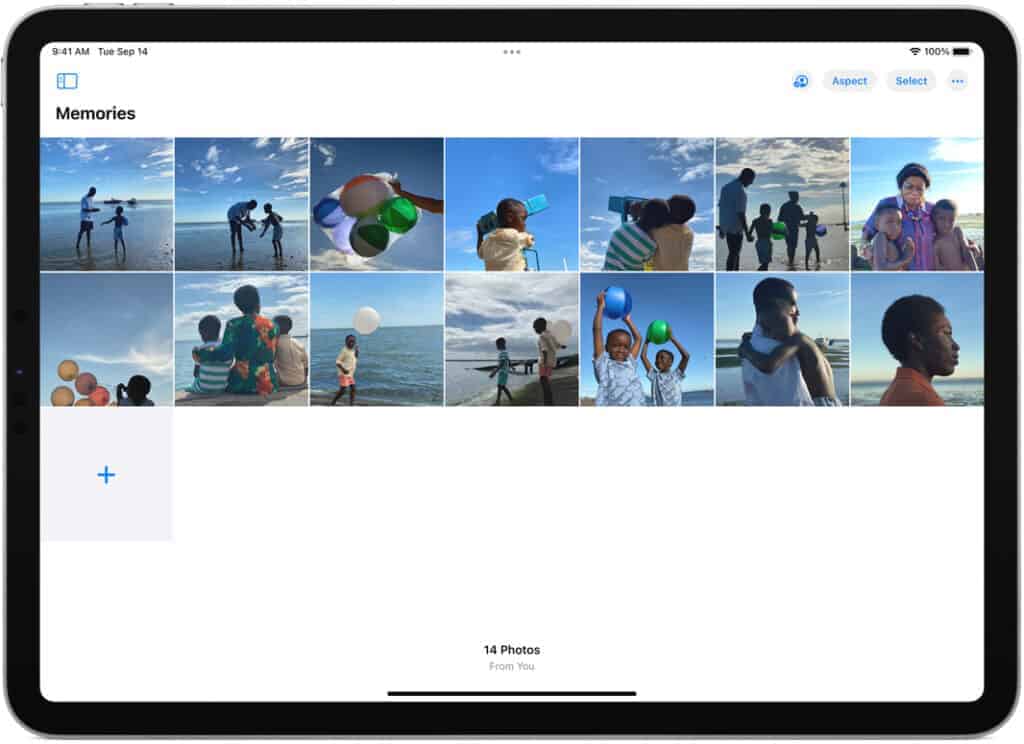The width and height of the screenshot is (1024, 744).
Task: Open the three-dot More options menu
Action: point(957,81)
